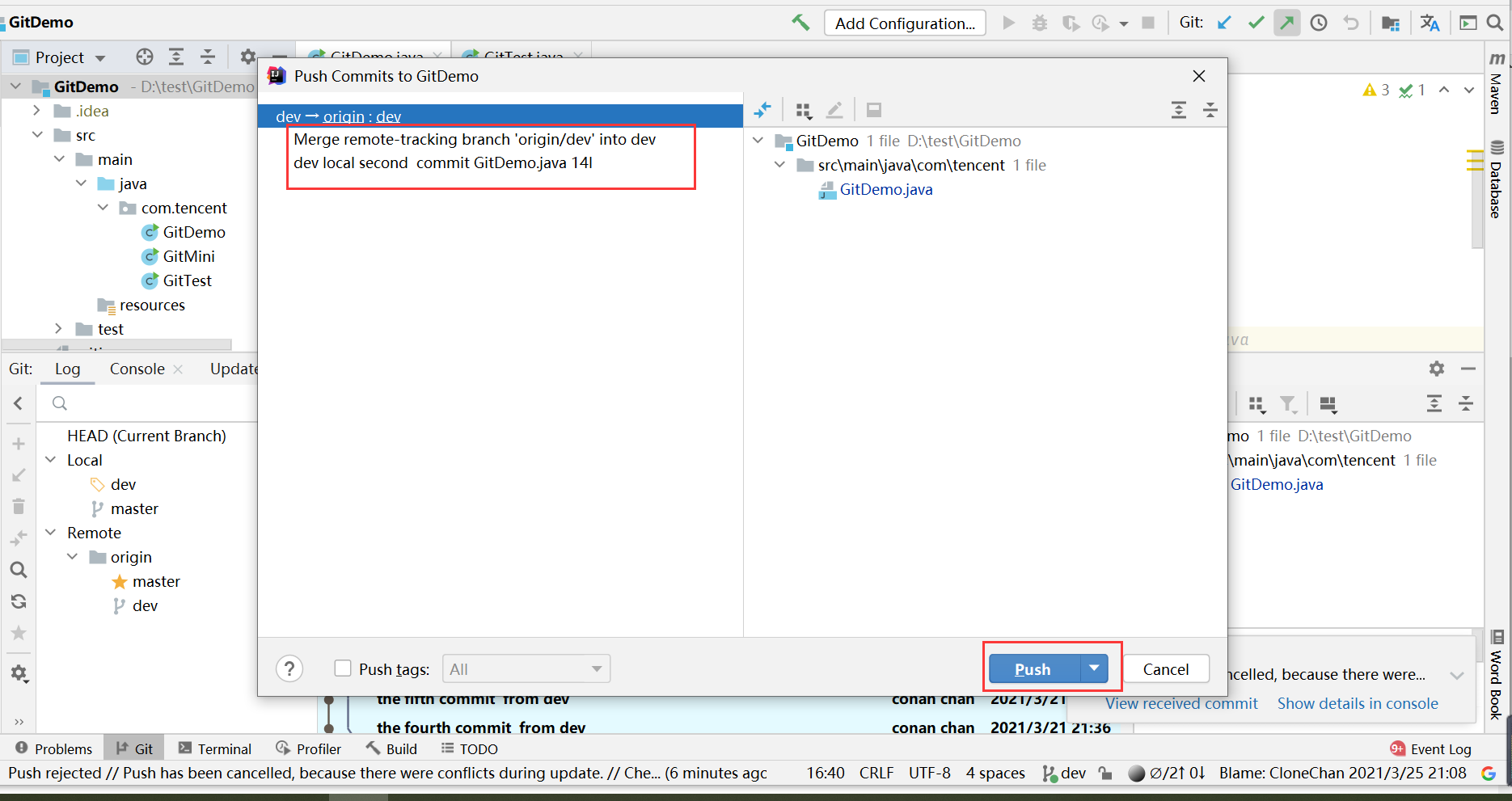1512x801 pixels.
Task: Click Group By icon in Push dialog
Action: tap(803, 110)
